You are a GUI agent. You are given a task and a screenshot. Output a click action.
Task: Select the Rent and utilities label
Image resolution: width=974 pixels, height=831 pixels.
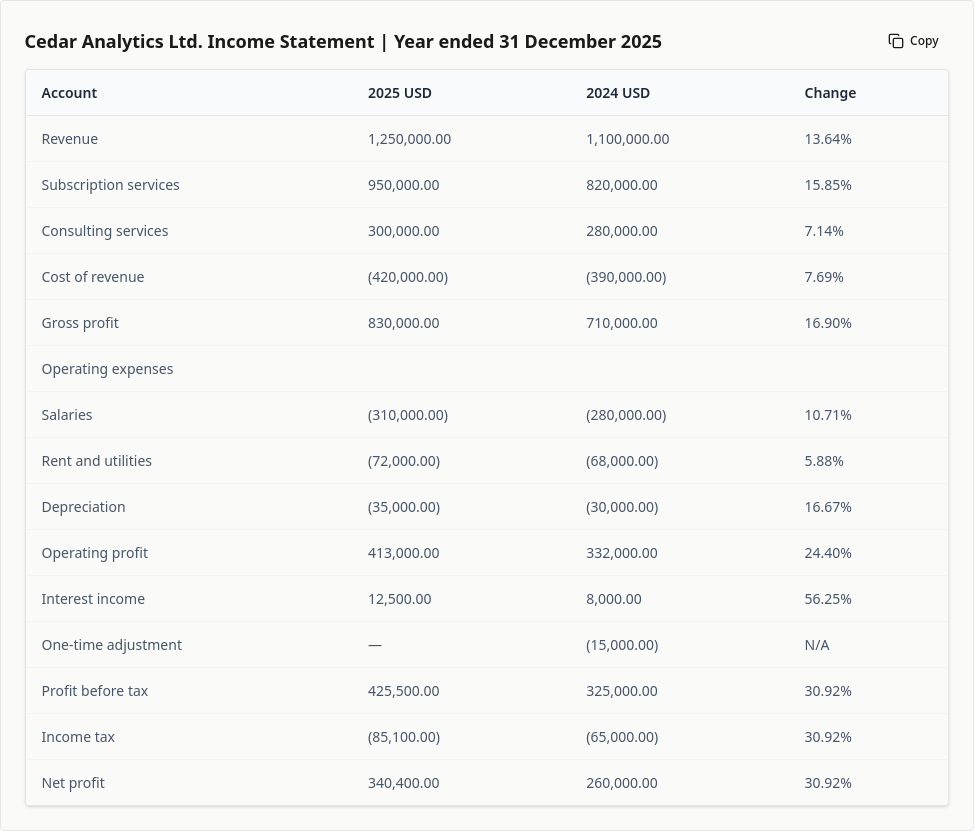tap(96, 461)
